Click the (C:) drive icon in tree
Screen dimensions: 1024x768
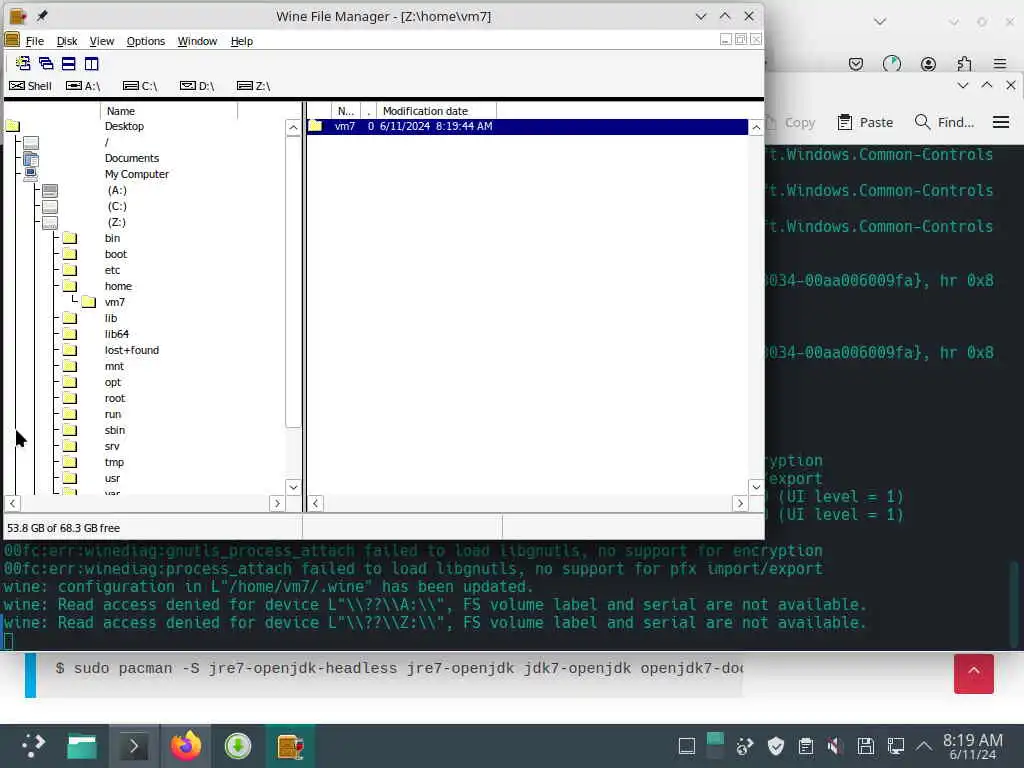(50, 206)
